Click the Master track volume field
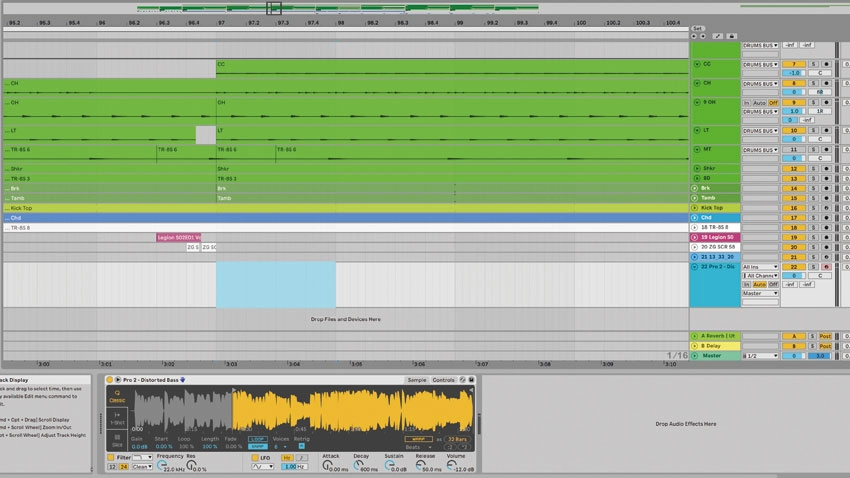Screen dimensions: 850x478 794,356
